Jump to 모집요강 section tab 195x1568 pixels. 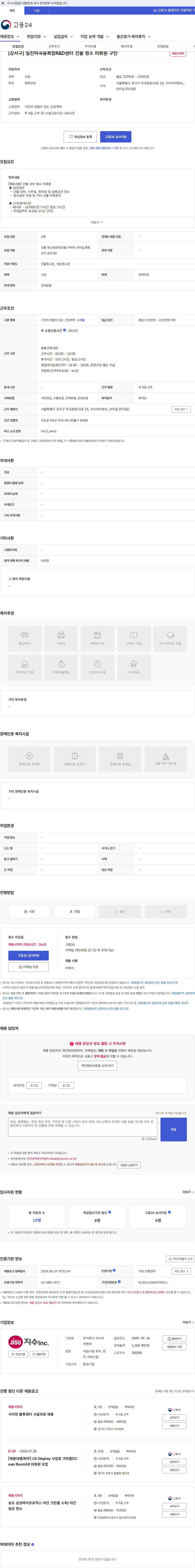tap(18, 46)
